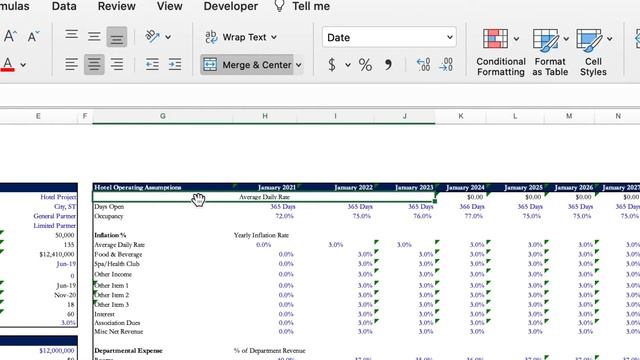640x360 pixels.
Task: Apply accounting dollar format
Action: (332, 64)
